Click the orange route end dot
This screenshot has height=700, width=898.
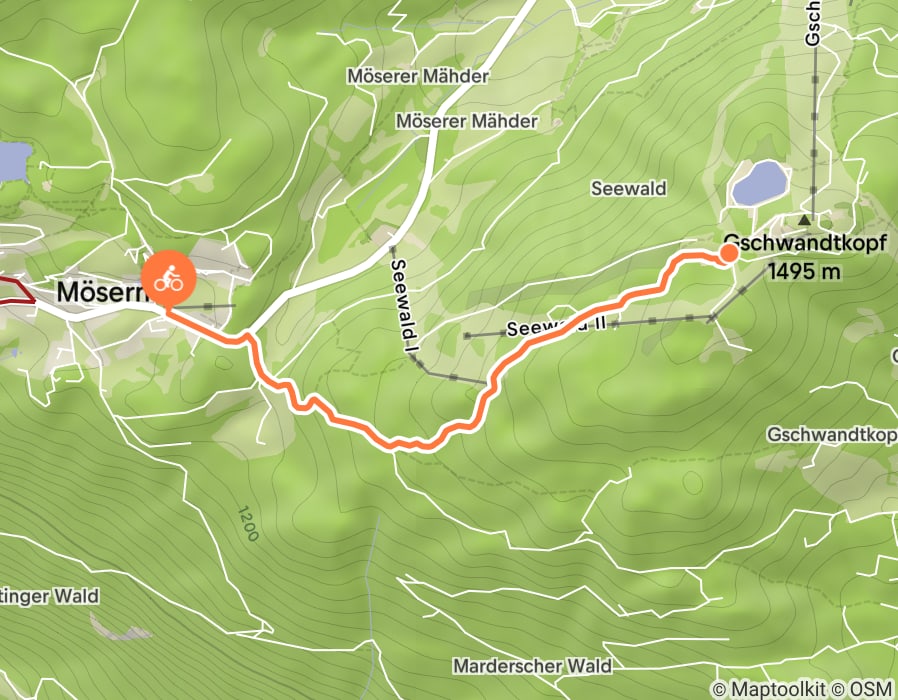[728, 253]
